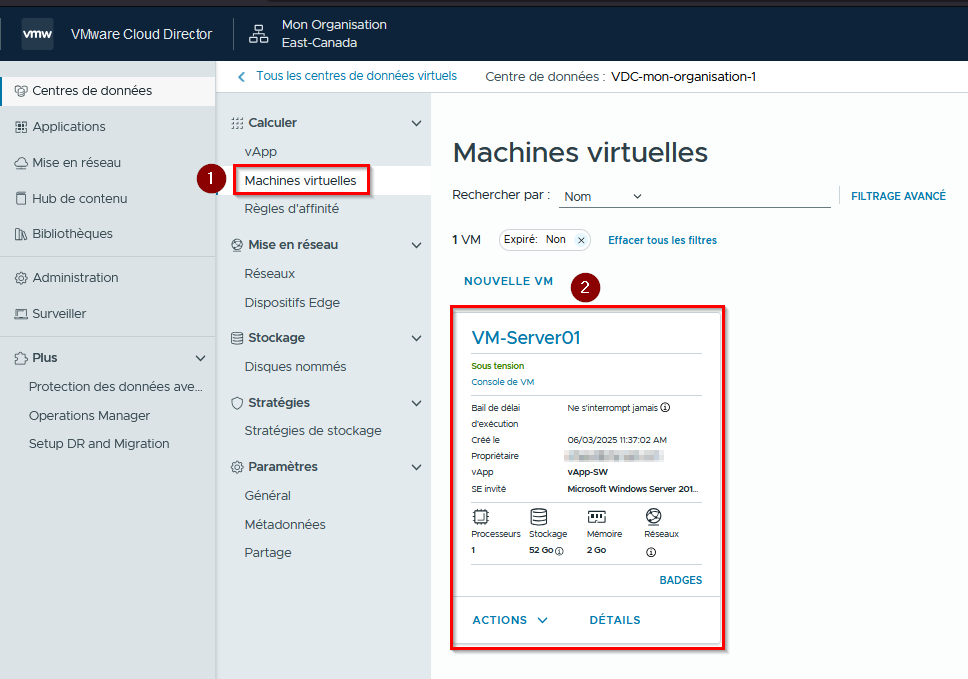Collapse the Mise en réseau section chevron
Viewport: 968px width, 679px height.
point(417,245)
